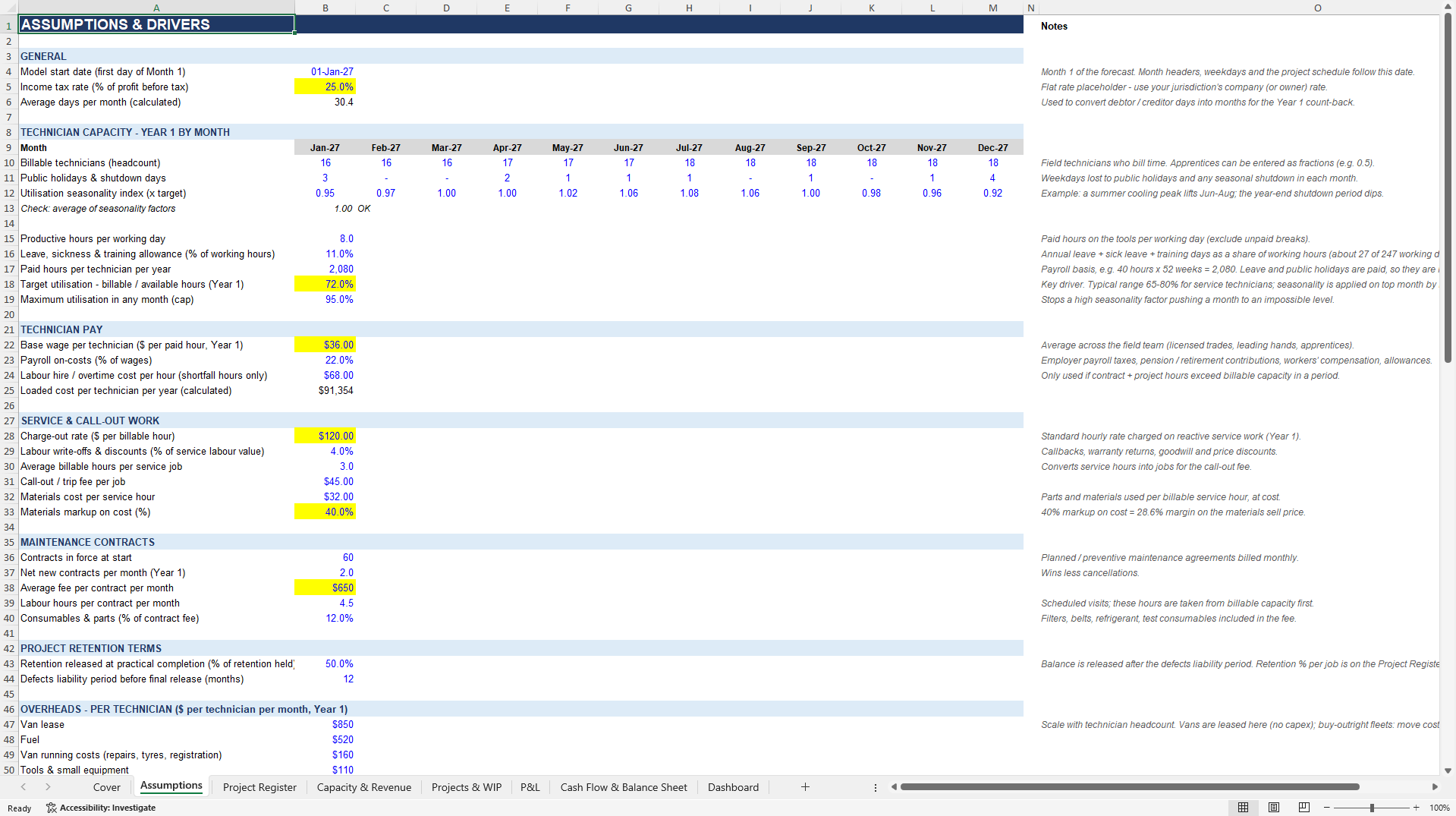The width and height of the screenshot is (1456, 816).
Task: Open the P&L sheet tab
Action: click(x=530, y=787)
